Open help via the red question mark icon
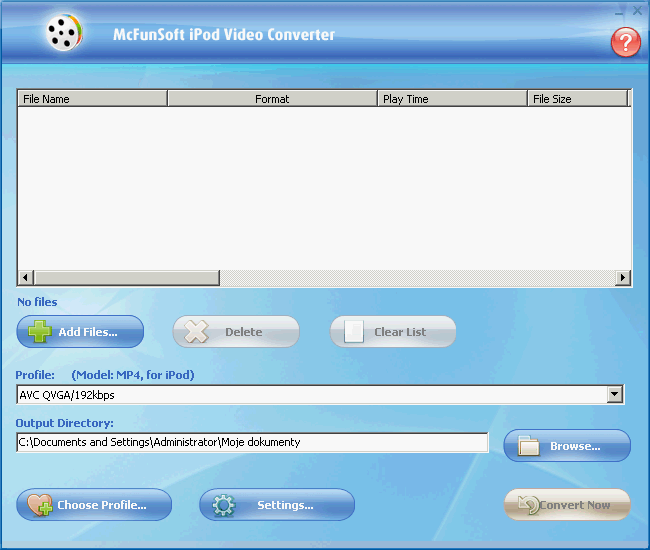650x550 pixels. 626,42
